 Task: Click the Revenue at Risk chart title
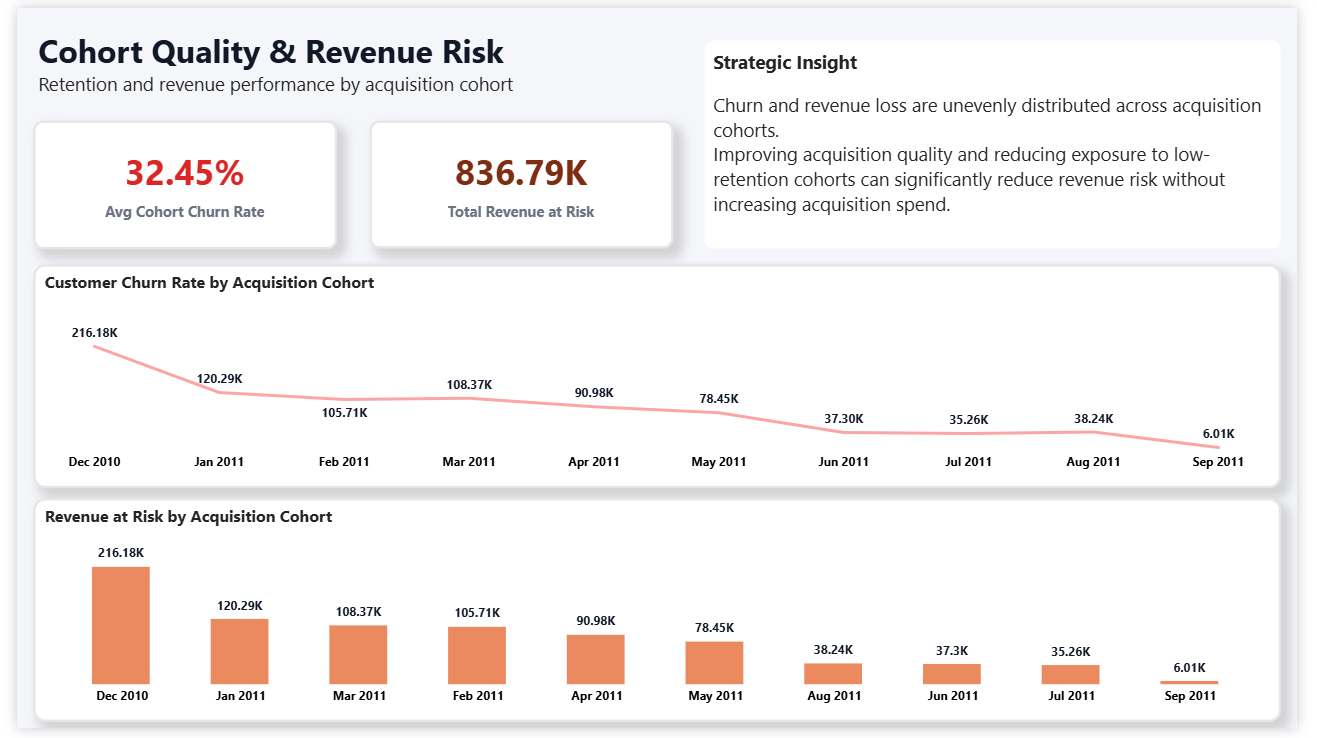click(x=189, y=516)
